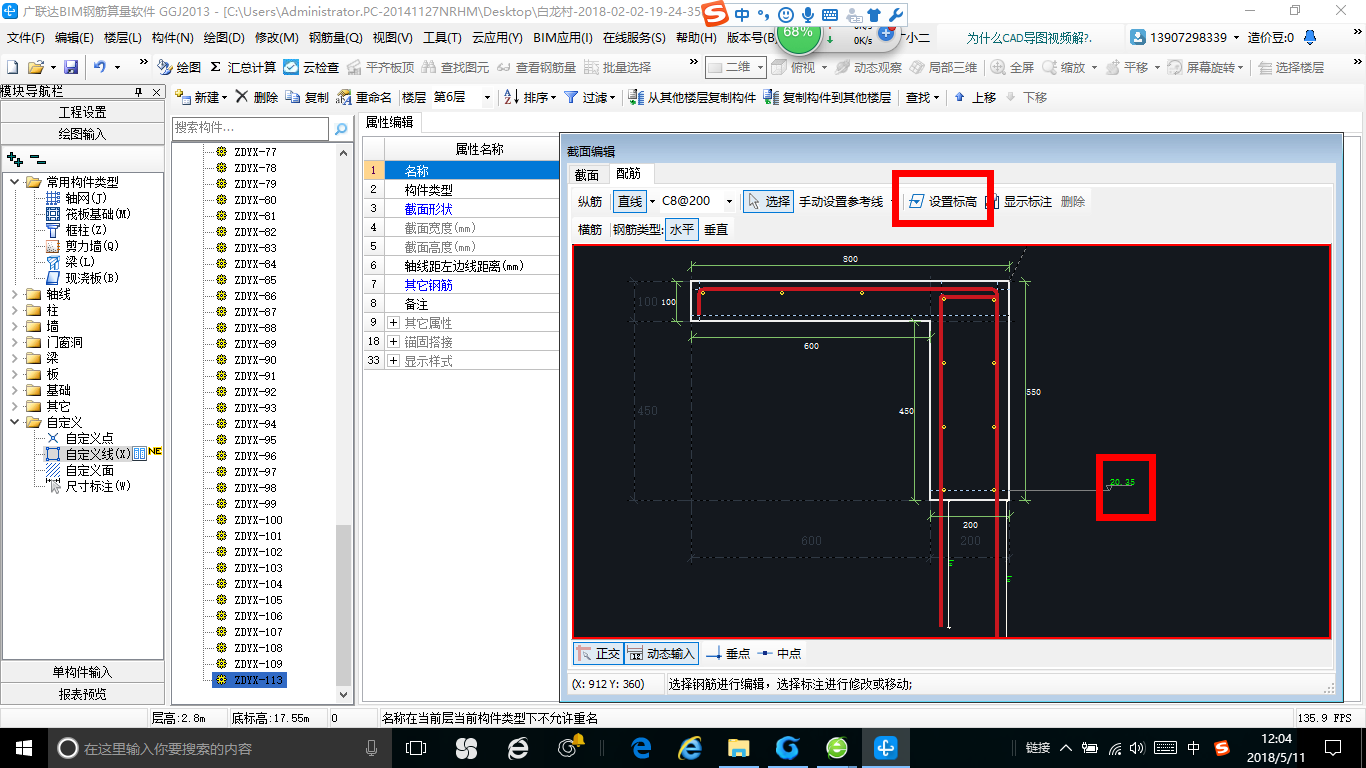Viewport: 1366px width, 768px height.
Task: Collapse the 自定义 tree node
Action: pyautogui.click(x=15, y=422)
